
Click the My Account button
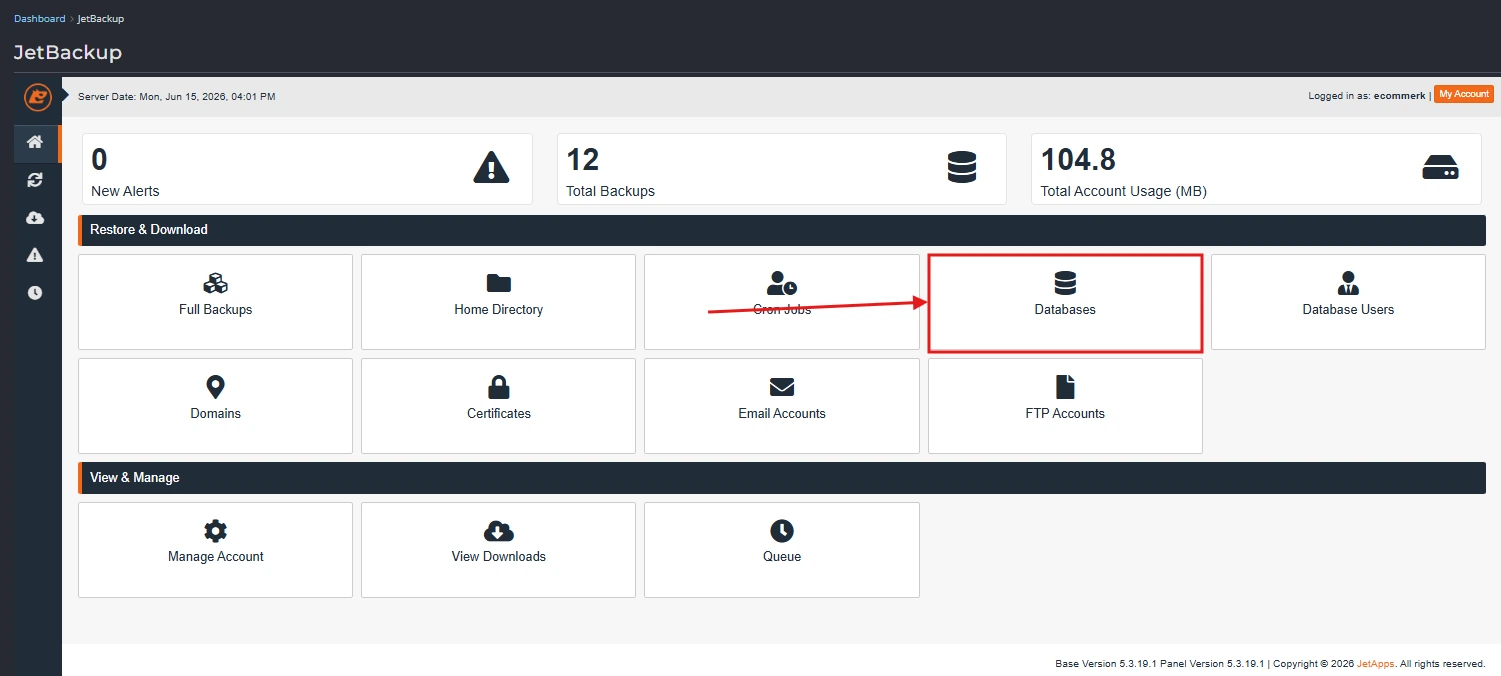[1464, 94]
